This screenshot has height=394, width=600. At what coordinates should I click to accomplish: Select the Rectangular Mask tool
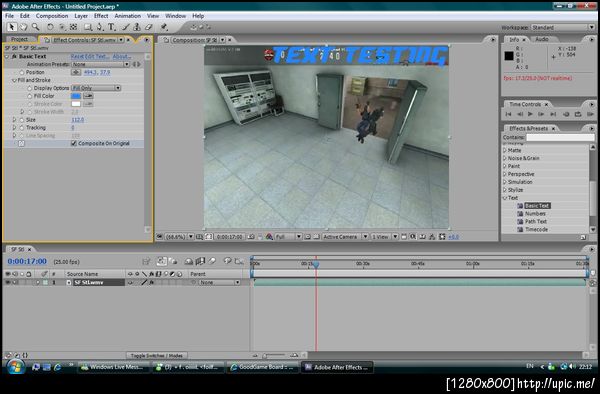point(88,27)
